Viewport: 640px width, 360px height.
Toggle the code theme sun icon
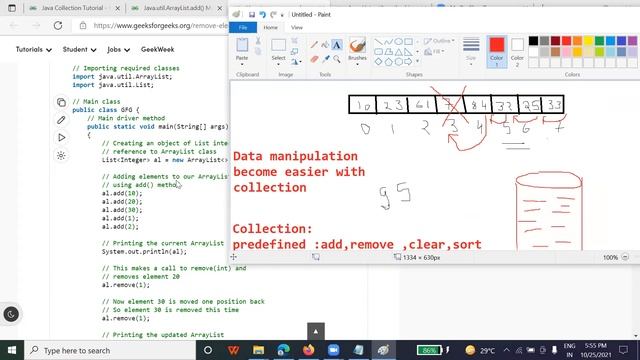(x=61, y=156)
